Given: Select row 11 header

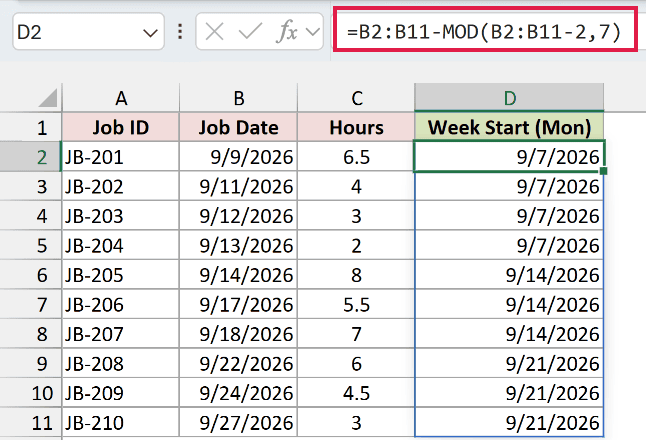Looking at the screenshot, I should coord(31,422).
